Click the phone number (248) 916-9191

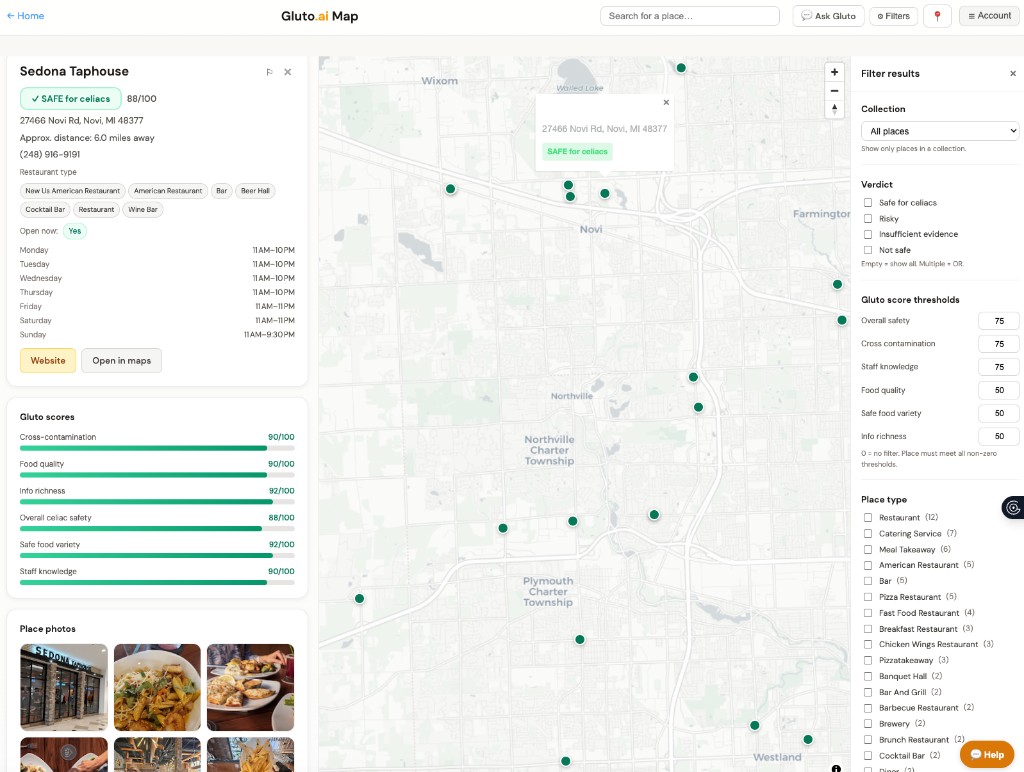tap(50, 154)
